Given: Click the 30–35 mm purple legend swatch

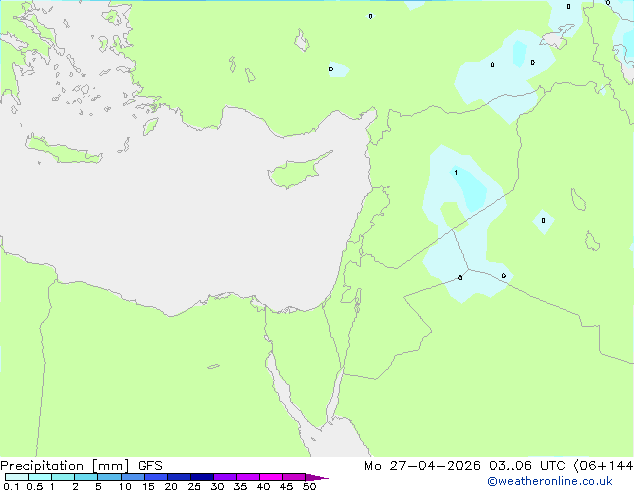Looking at the screenshot, I should pos(225,477).
